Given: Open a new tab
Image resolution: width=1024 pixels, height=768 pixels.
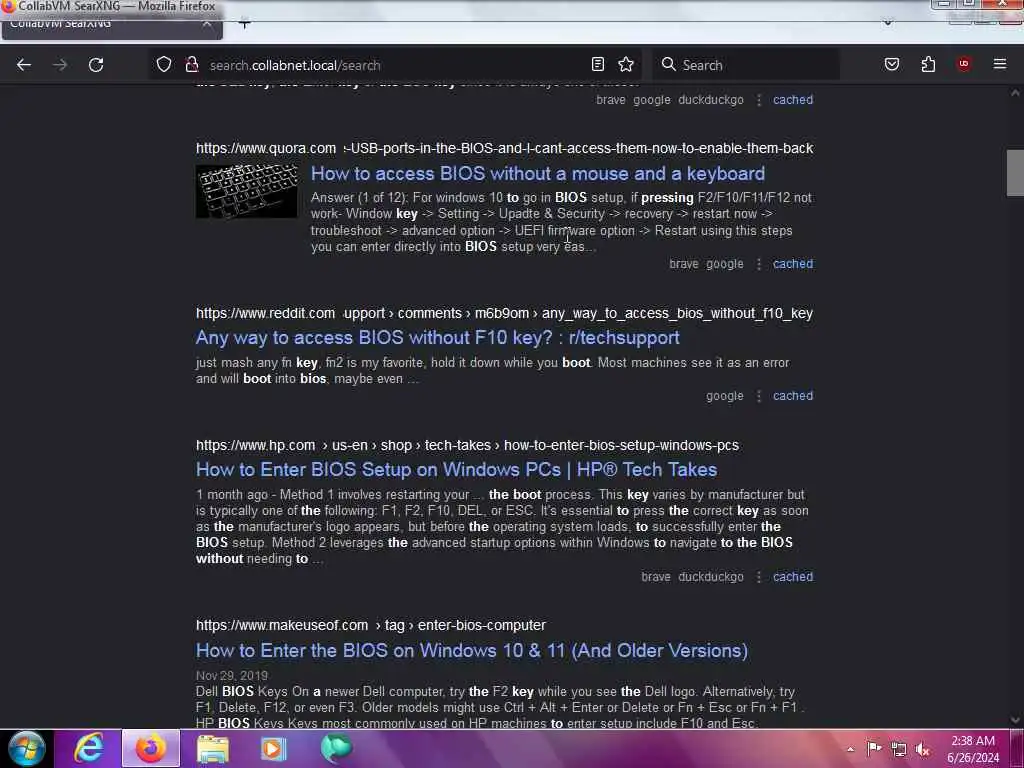Looking at the screenshot, I should [x=244, y=24].
